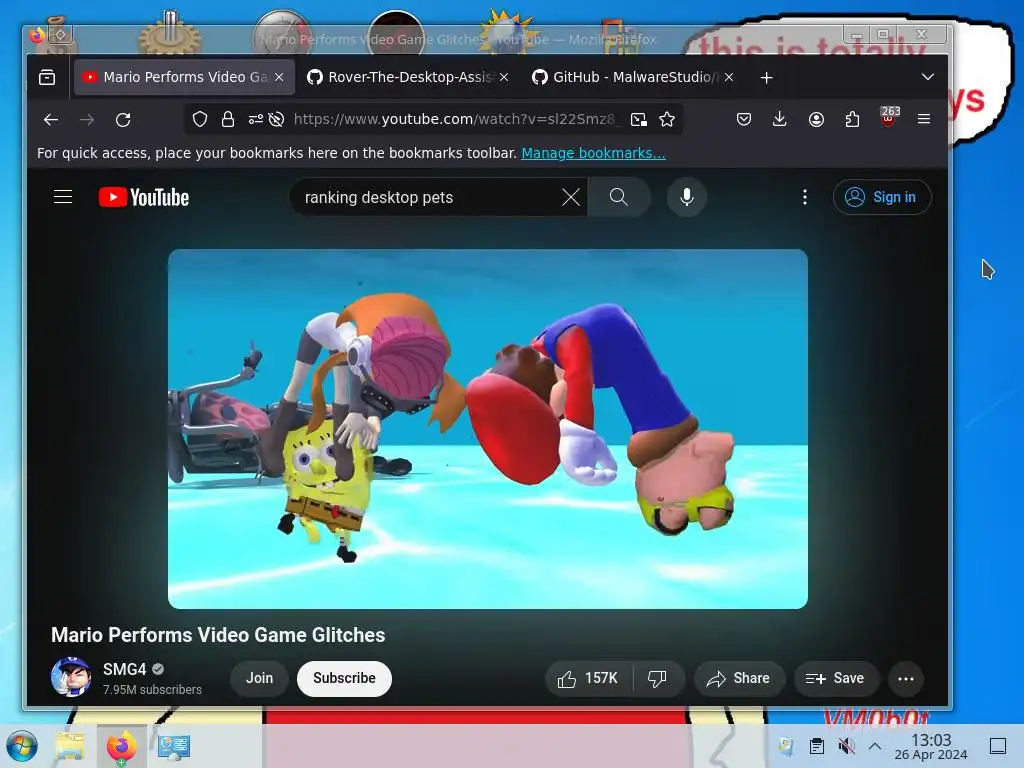Click uBlock Origin icon showing 263

888,118
